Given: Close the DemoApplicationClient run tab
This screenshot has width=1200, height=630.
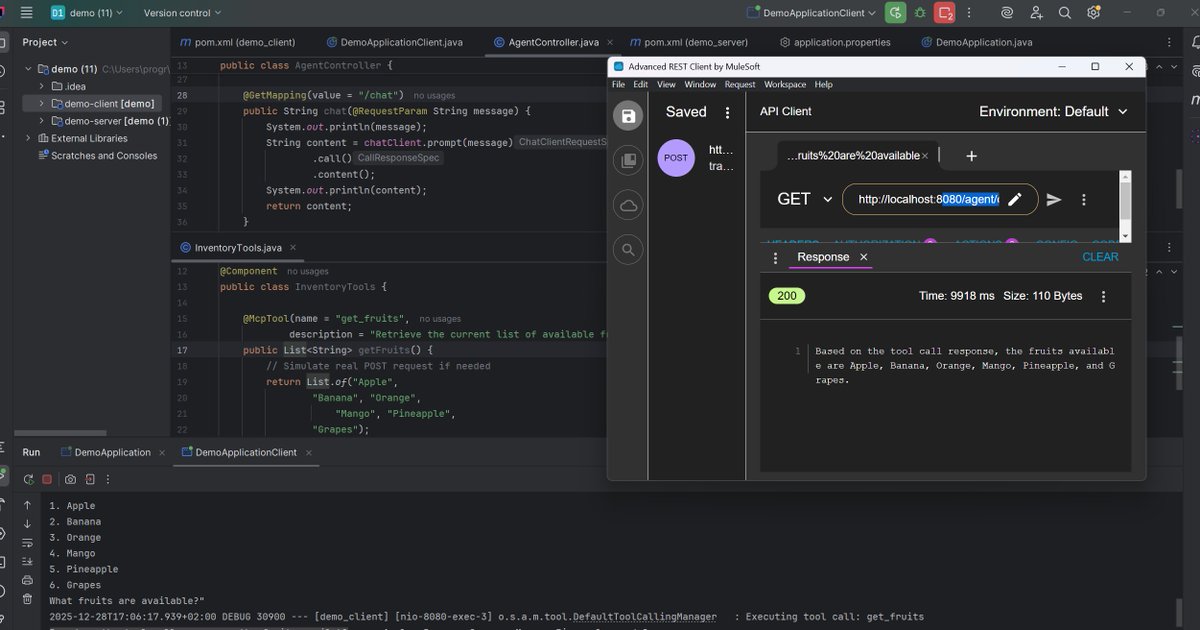Looking at the screenshot, I should tap(308, 452).
